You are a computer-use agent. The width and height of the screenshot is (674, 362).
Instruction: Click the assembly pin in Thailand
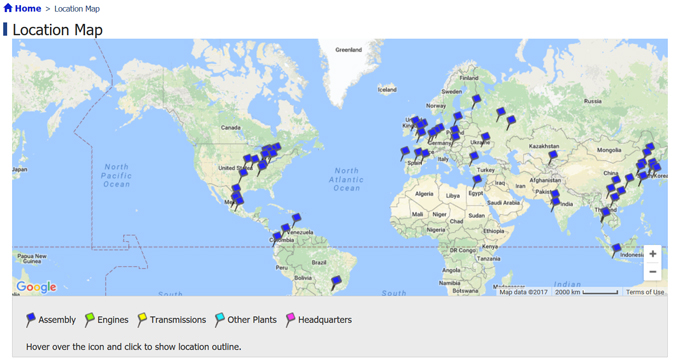tap(605, 215)
